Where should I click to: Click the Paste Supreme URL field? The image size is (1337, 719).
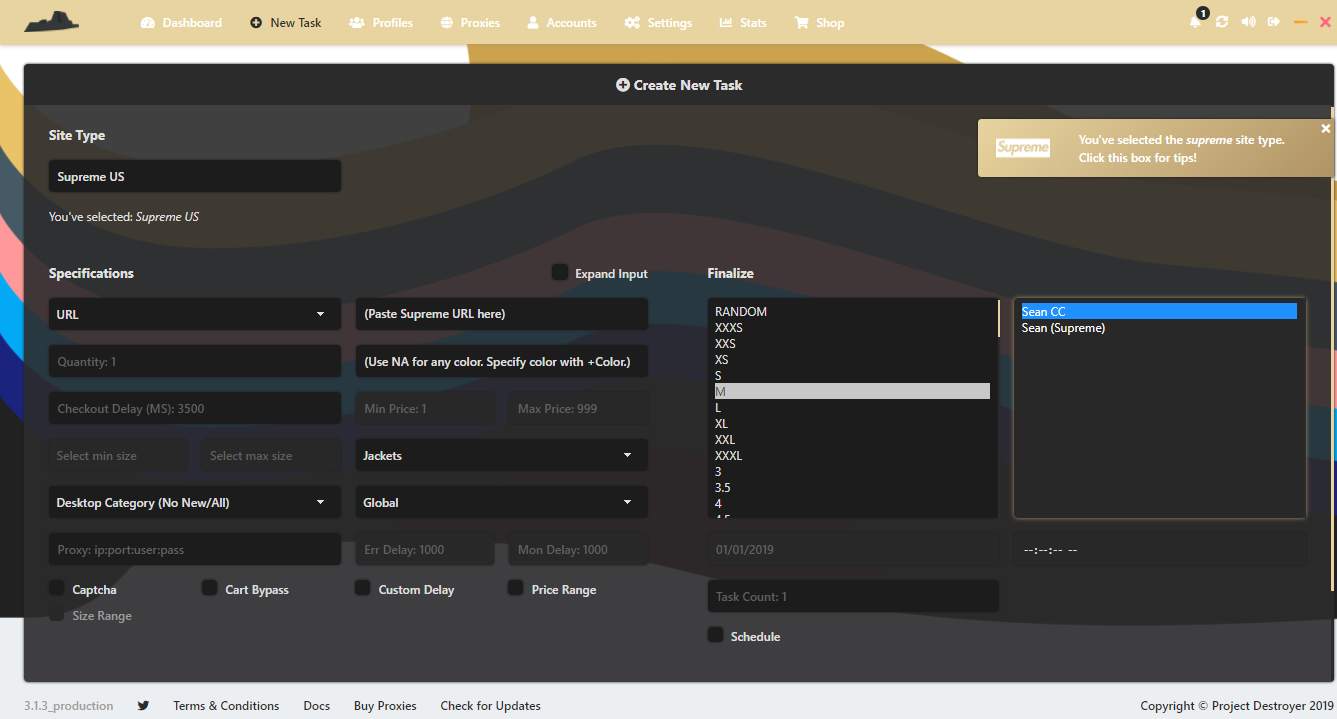coord(502,314)
